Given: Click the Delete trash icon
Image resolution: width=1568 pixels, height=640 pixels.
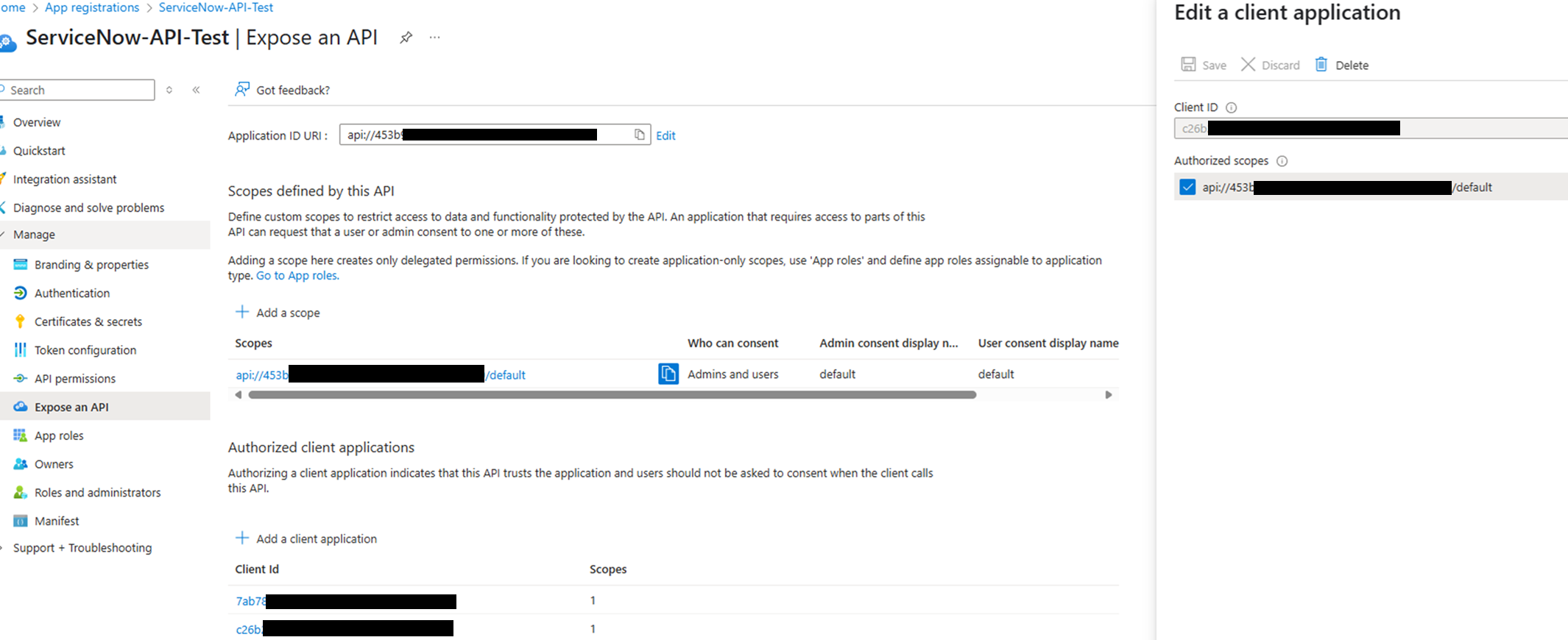Looking at the screenshot, I should click(x=1321, y=64).
